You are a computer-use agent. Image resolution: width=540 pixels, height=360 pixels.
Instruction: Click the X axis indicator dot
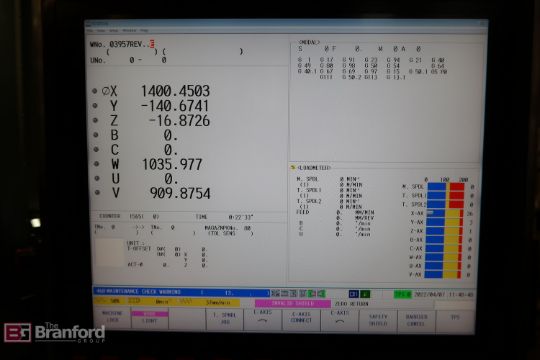click(95, 91)
